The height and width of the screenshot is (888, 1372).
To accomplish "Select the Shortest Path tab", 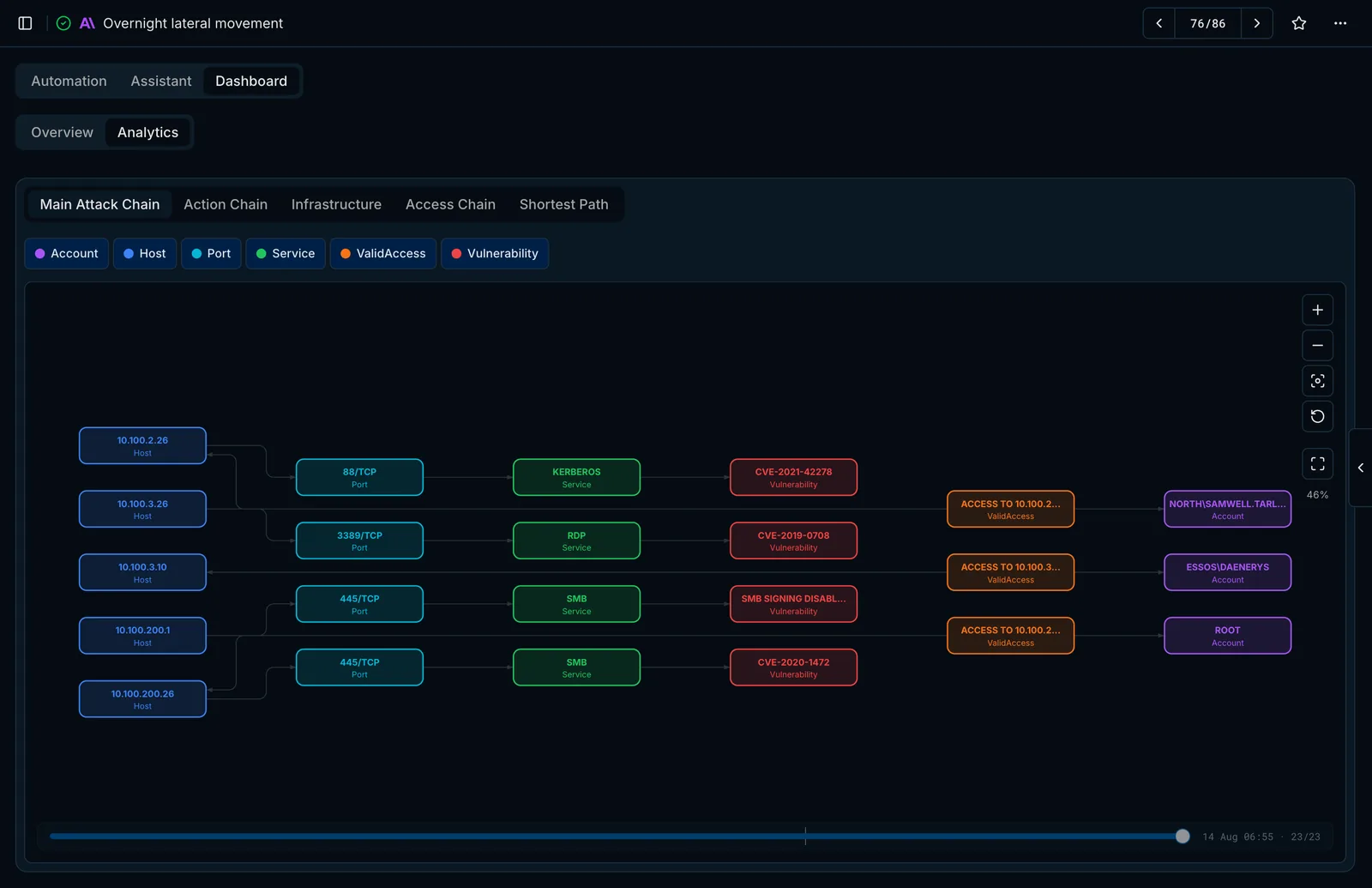I will [563, 204].
